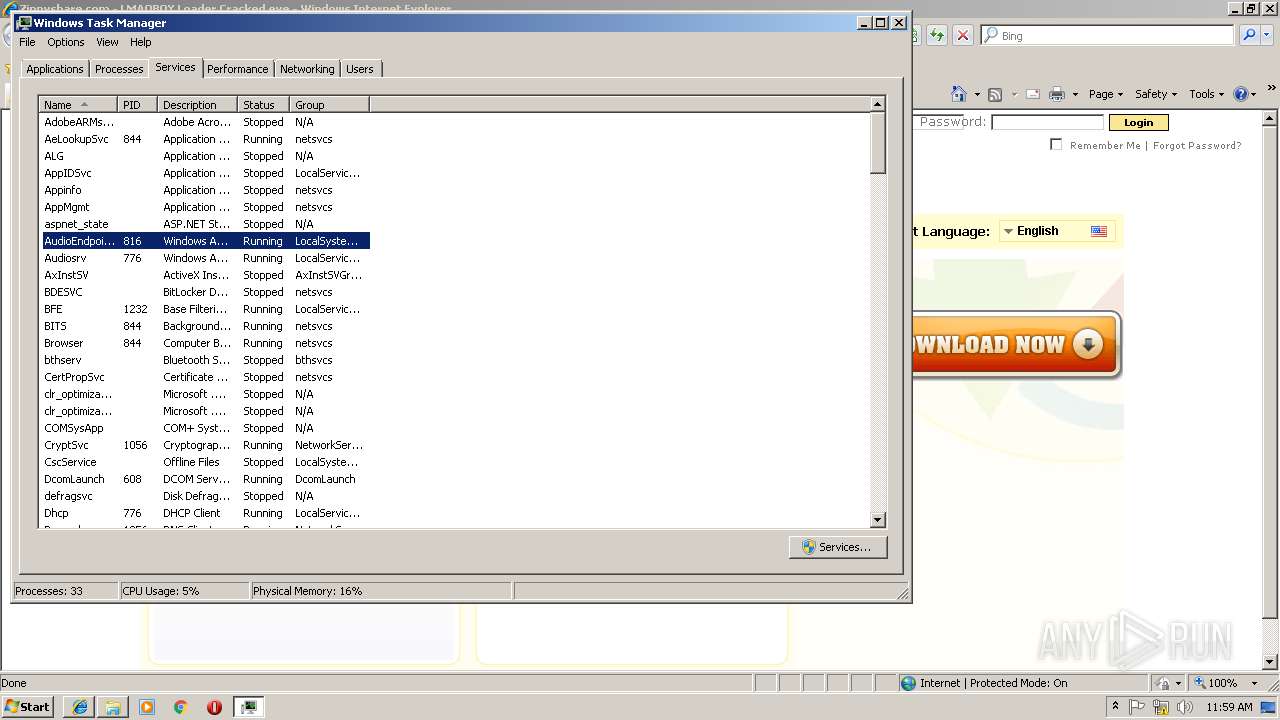The width and height of the screenshot is (1280, 720).
Task: Click the services list scroll down arrow
Action: (878, 520)
